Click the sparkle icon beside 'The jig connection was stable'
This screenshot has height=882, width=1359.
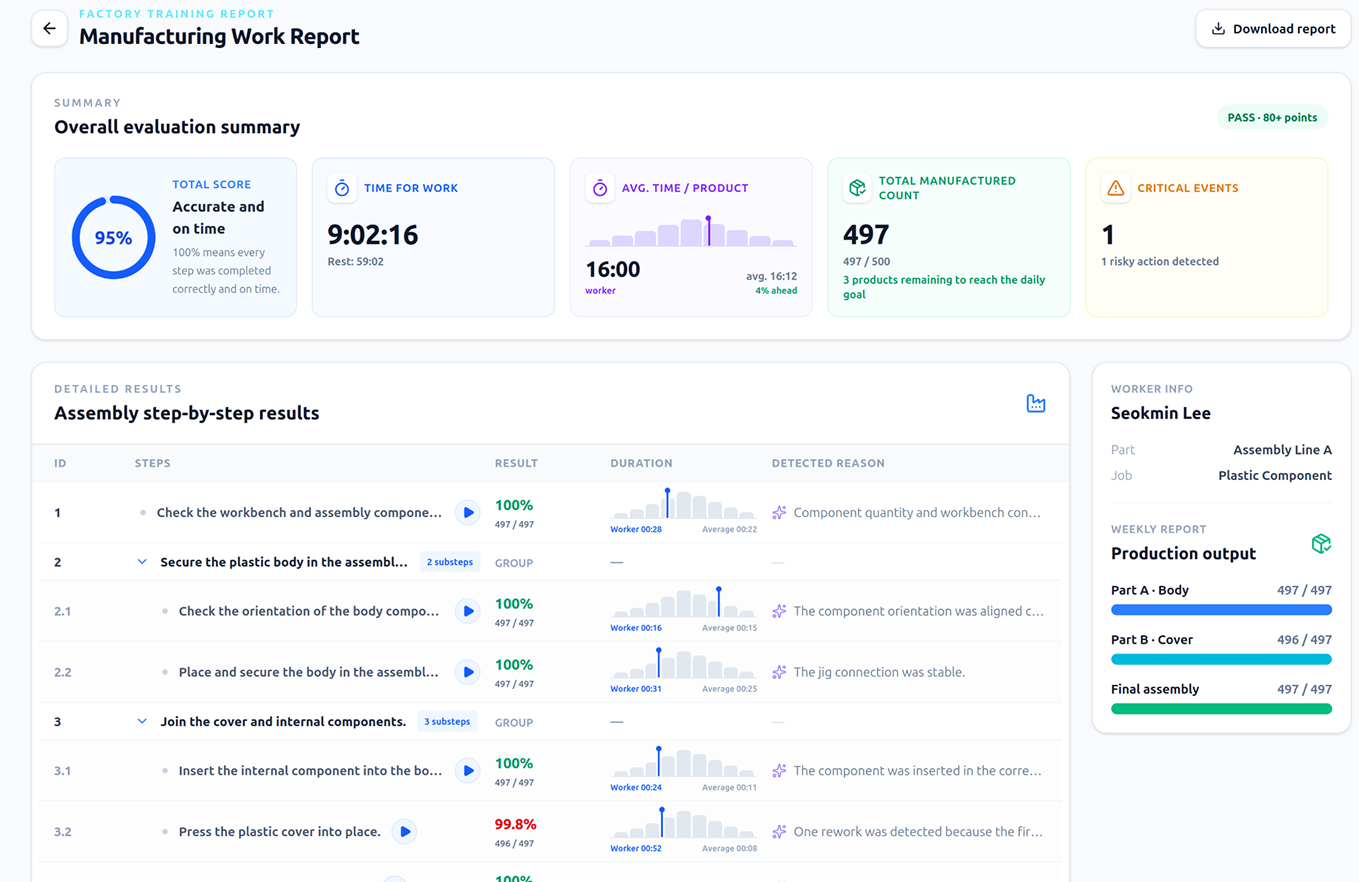(x=779, y=672)
